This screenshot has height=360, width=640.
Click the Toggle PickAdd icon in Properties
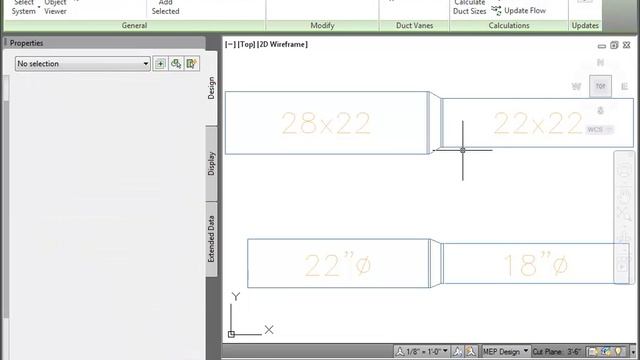click(x=160, y=64)
